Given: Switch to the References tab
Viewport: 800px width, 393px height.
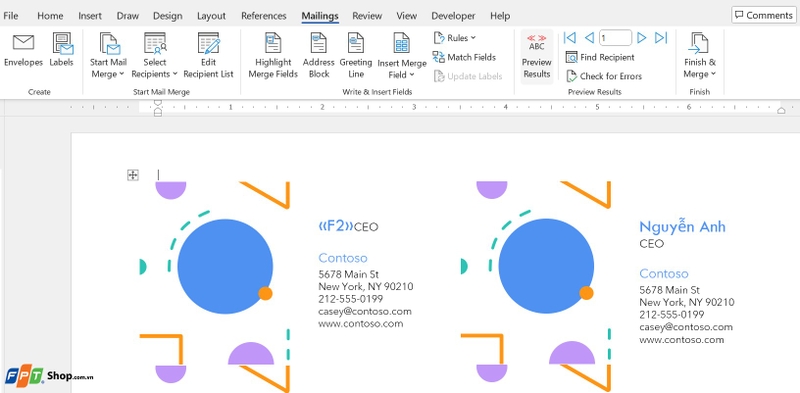Looking at the screenshot, I should point(264,16).
